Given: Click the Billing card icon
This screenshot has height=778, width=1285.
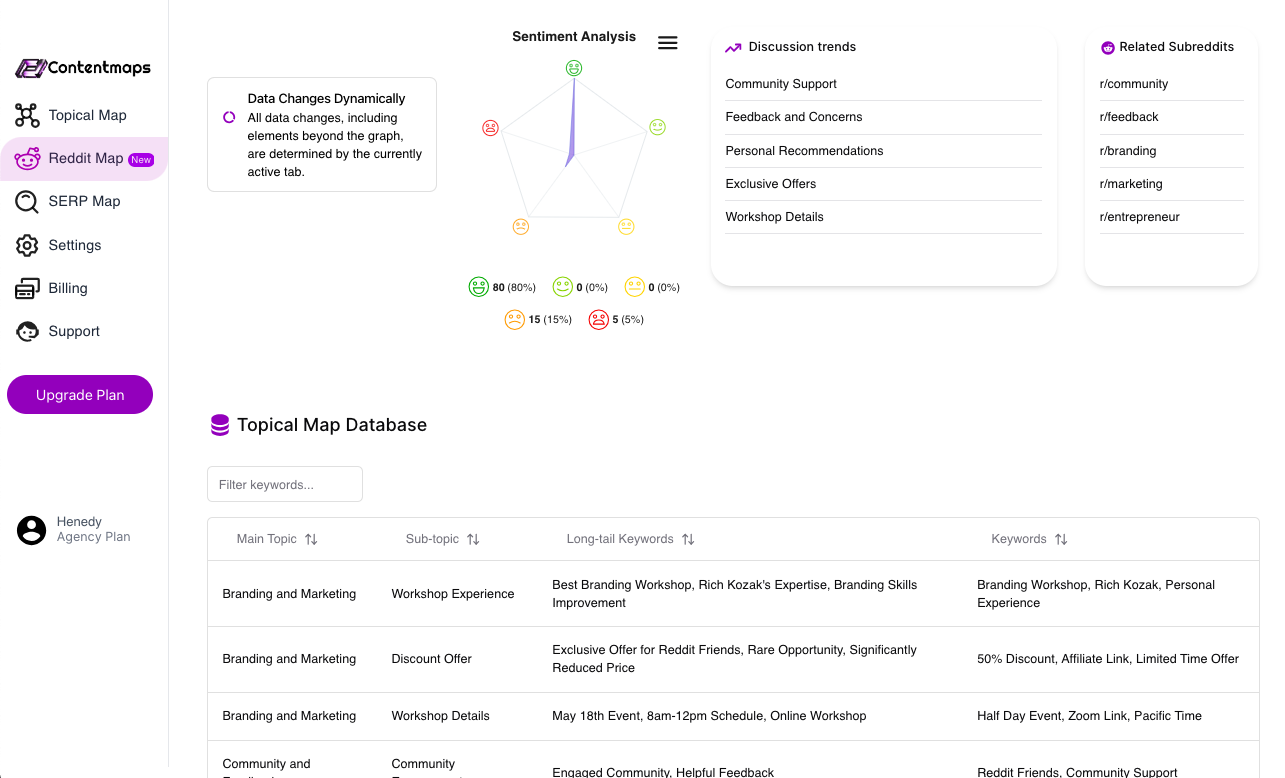Looking at the screenshot, I should point(28,288).
